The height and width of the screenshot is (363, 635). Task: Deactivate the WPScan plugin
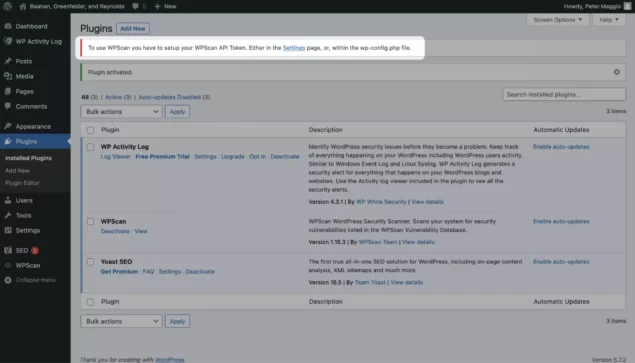click(x=115, y=231)
